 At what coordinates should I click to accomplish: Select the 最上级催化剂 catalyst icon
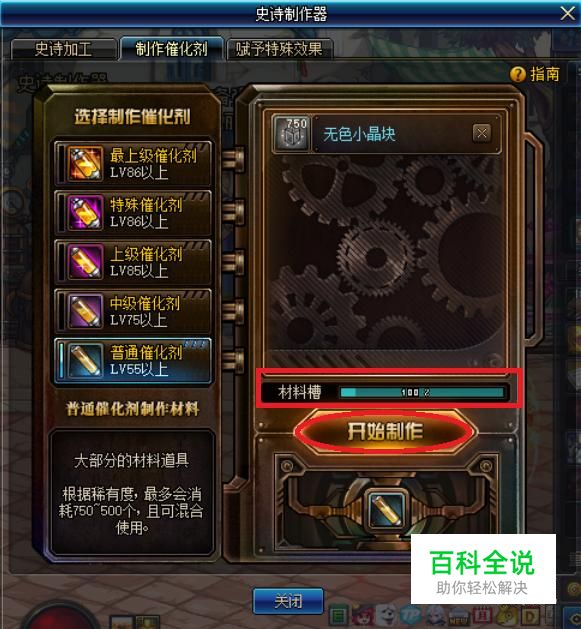click(84, 163)
